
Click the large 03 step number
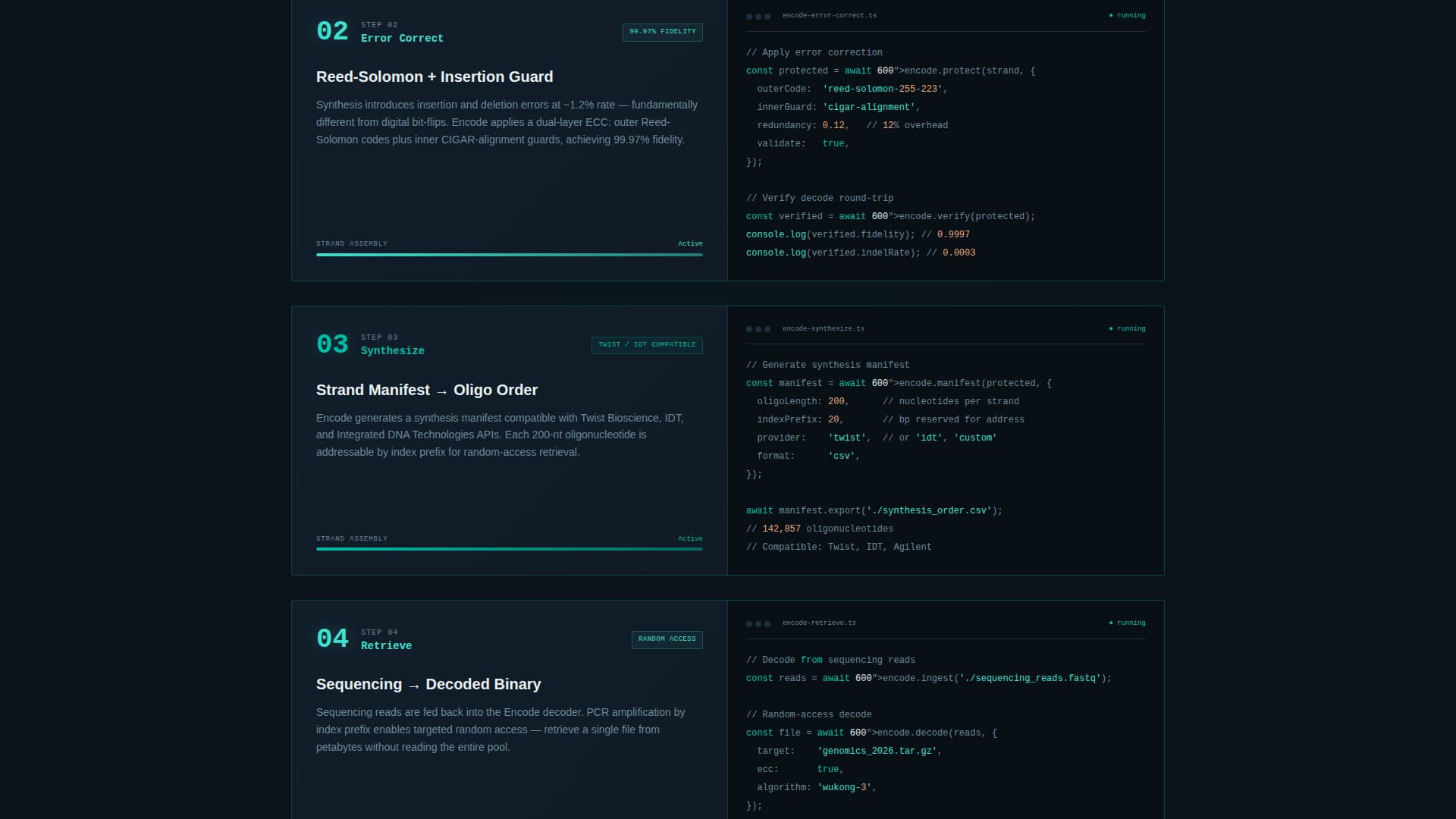[332, 345]
